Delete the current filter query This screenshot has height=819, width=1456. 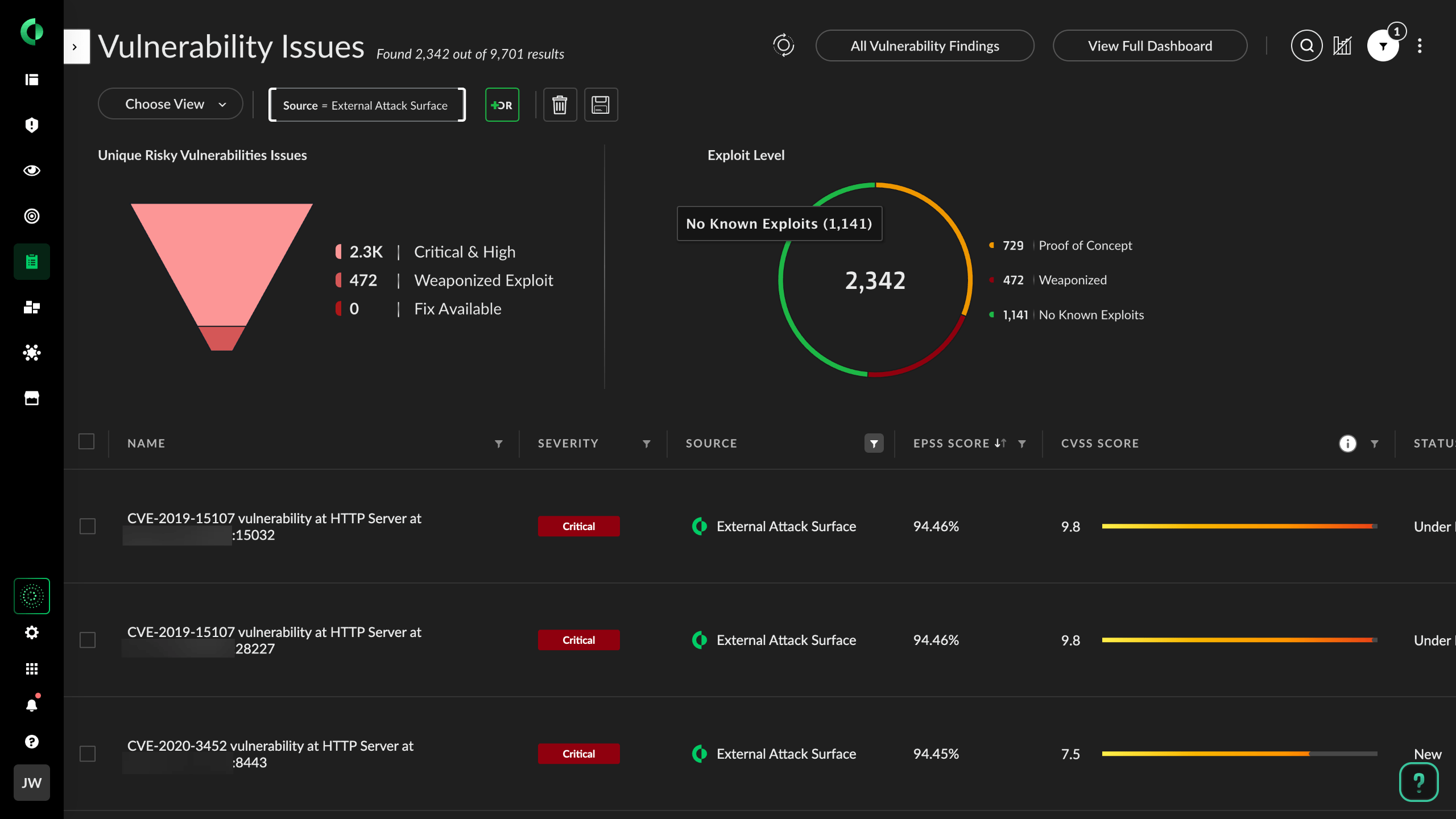point(560,104)
